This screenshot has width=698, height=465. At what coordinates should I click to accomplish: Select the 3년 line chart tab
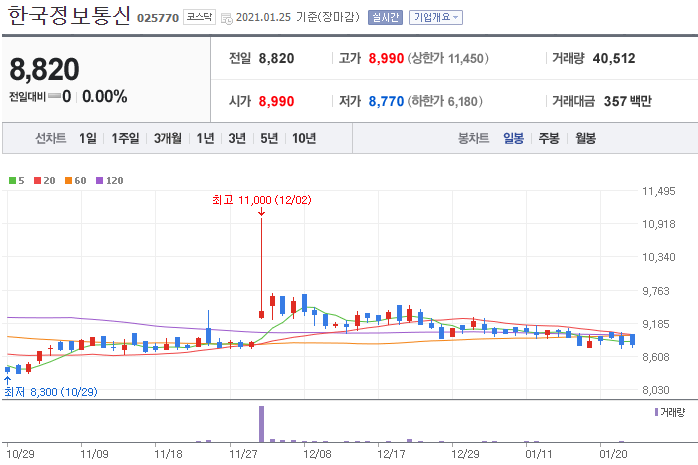[237, 138]
